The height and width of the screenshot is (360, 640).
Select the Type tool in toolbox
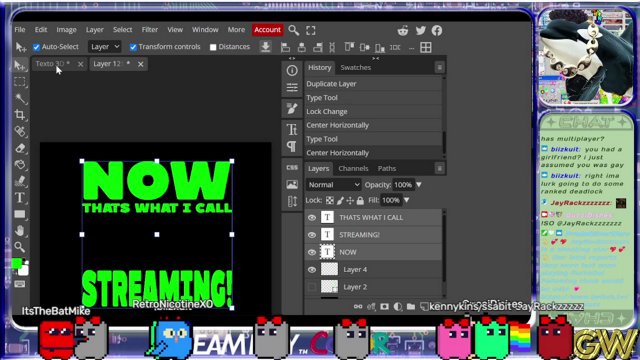[x=19, y=198]
